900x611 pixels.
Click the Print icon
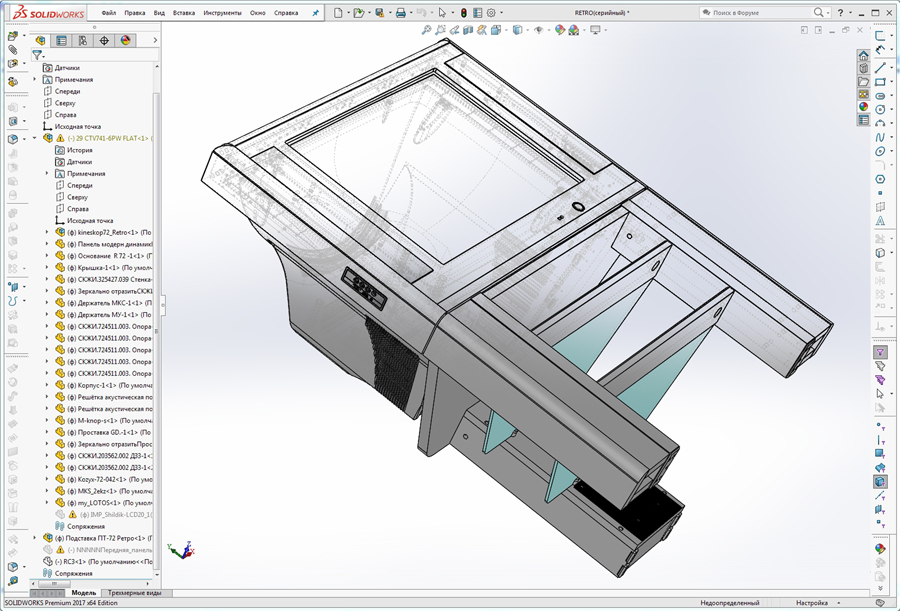[x=400, y=12]
